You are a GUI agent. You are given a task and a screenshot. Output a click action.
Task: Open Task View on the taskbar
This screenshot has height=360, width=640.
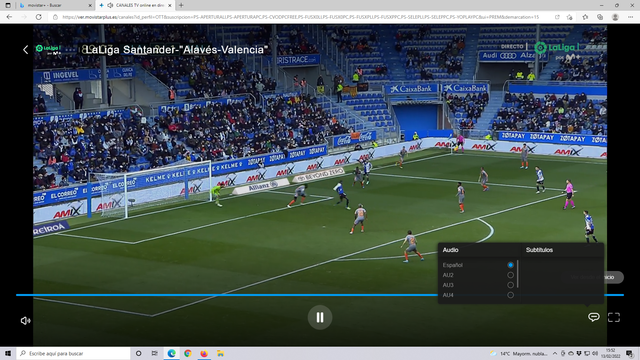(155, 353)
